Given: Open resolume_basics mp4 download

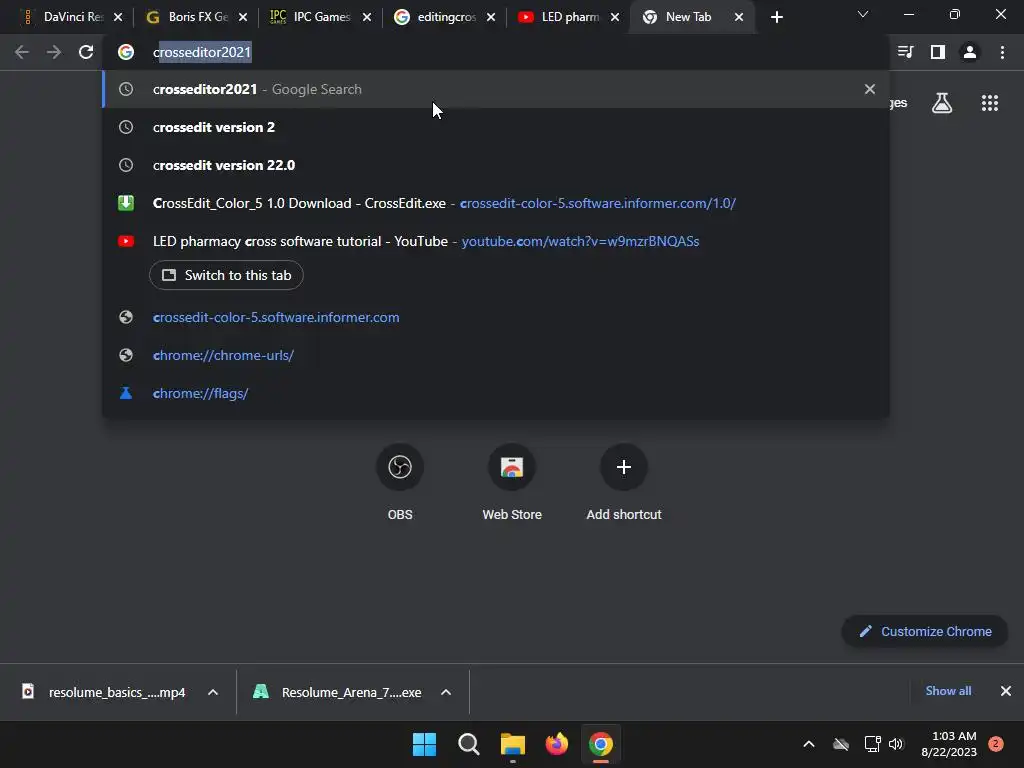Looking at the screenshot, I should pos(104,692).
